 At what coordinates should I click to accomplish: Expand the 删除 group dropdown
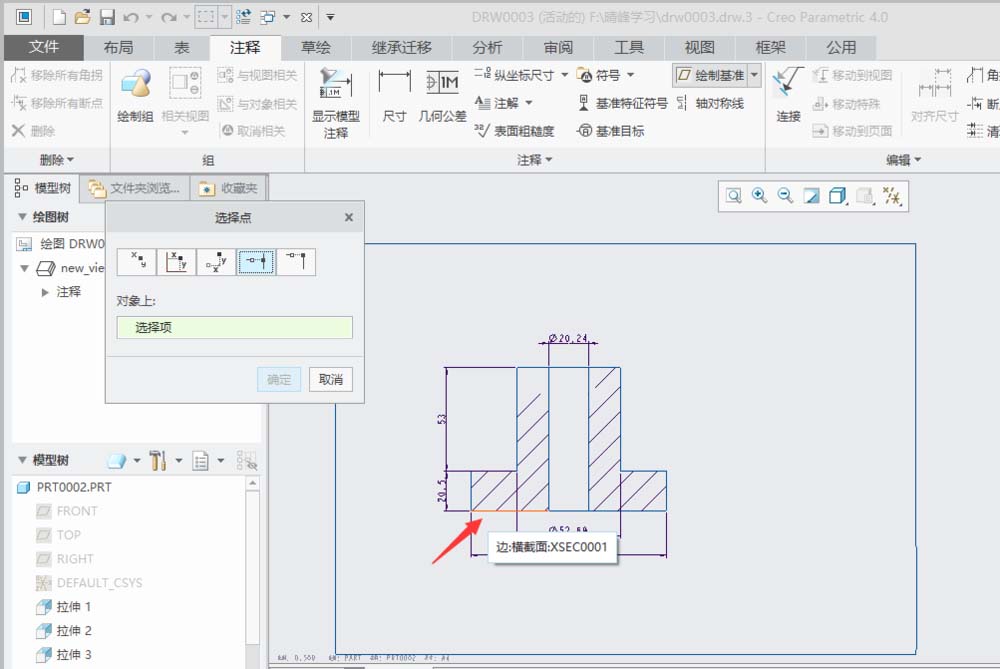(57, 159)
